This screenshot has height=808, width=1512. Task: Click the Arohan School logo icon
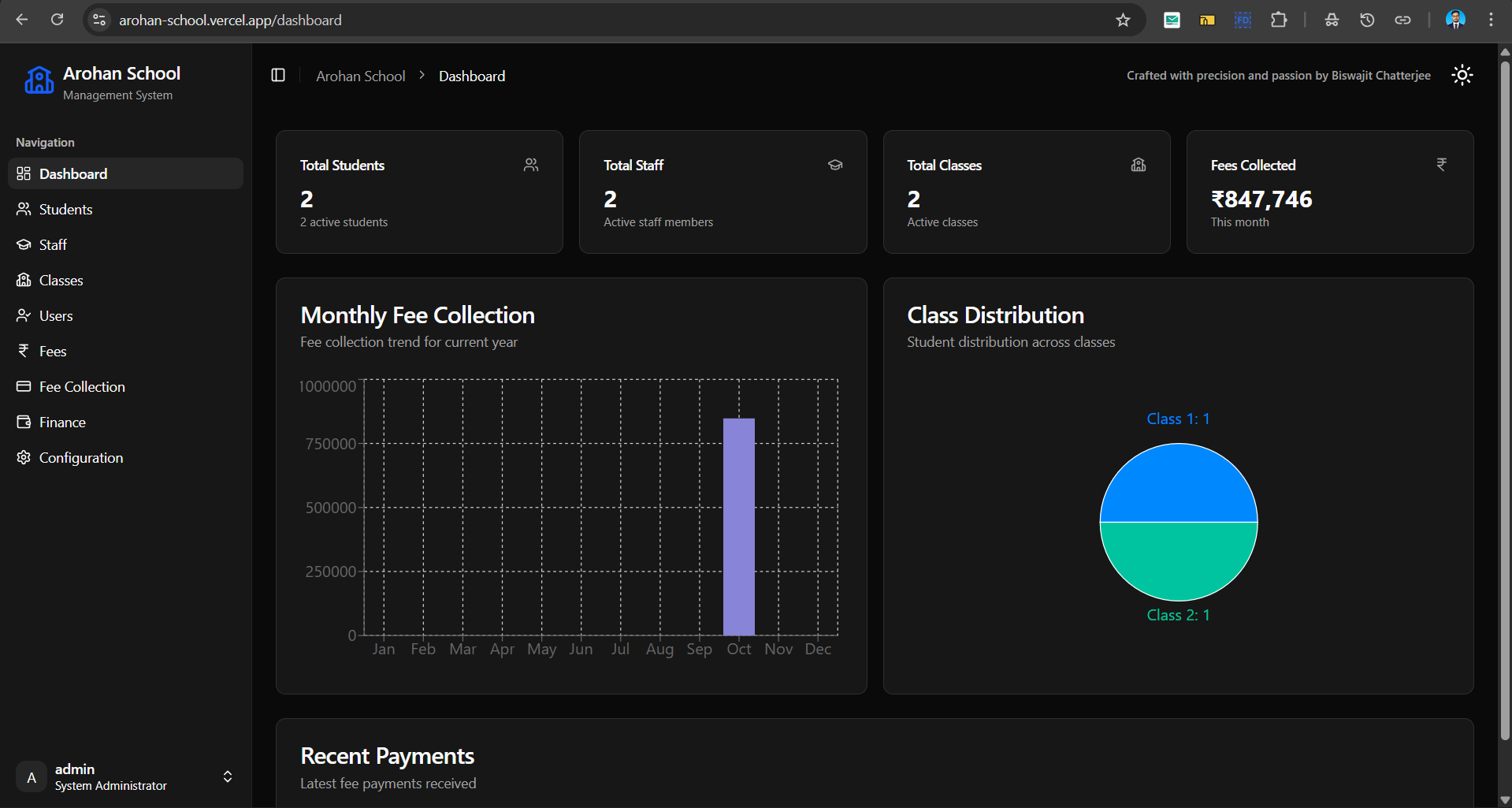click(39, 80)
